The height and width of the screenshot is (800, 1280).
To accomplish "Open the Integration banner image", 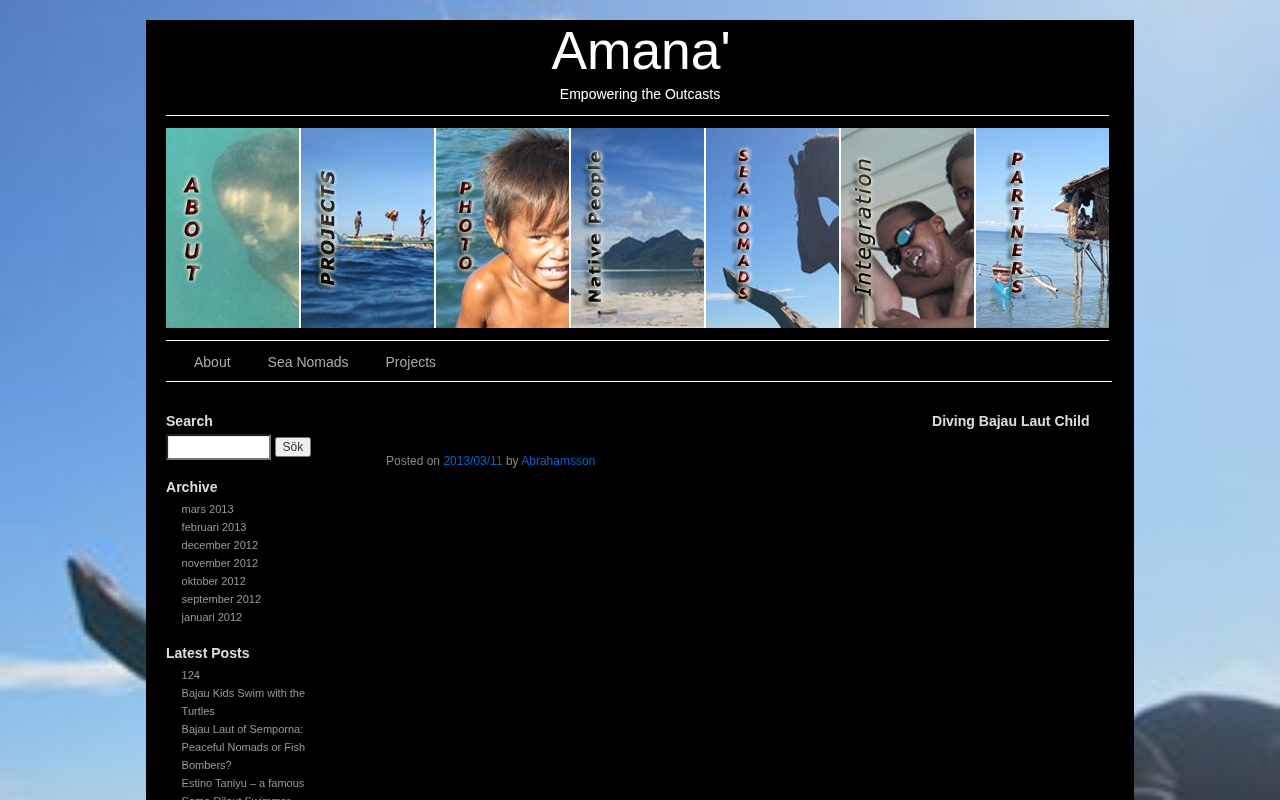I will coord(907,228).
